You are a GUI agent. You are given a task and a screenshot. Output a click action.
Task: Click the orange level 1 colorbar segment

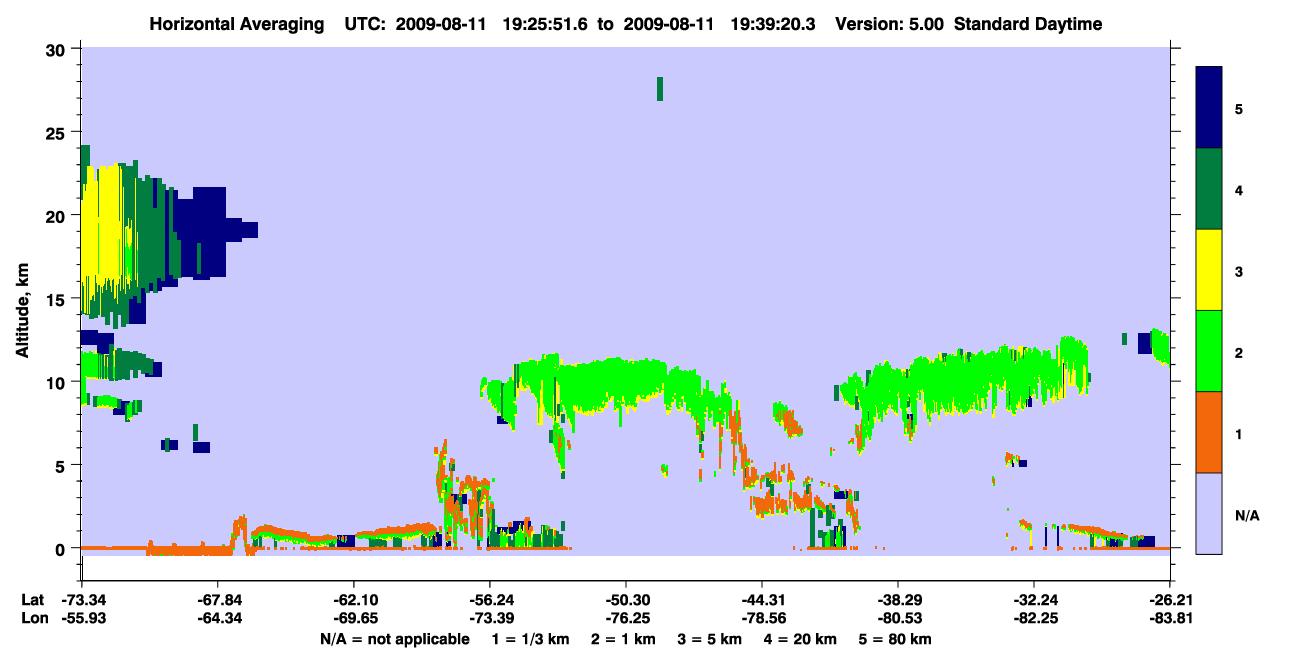tap(1209, 432)
